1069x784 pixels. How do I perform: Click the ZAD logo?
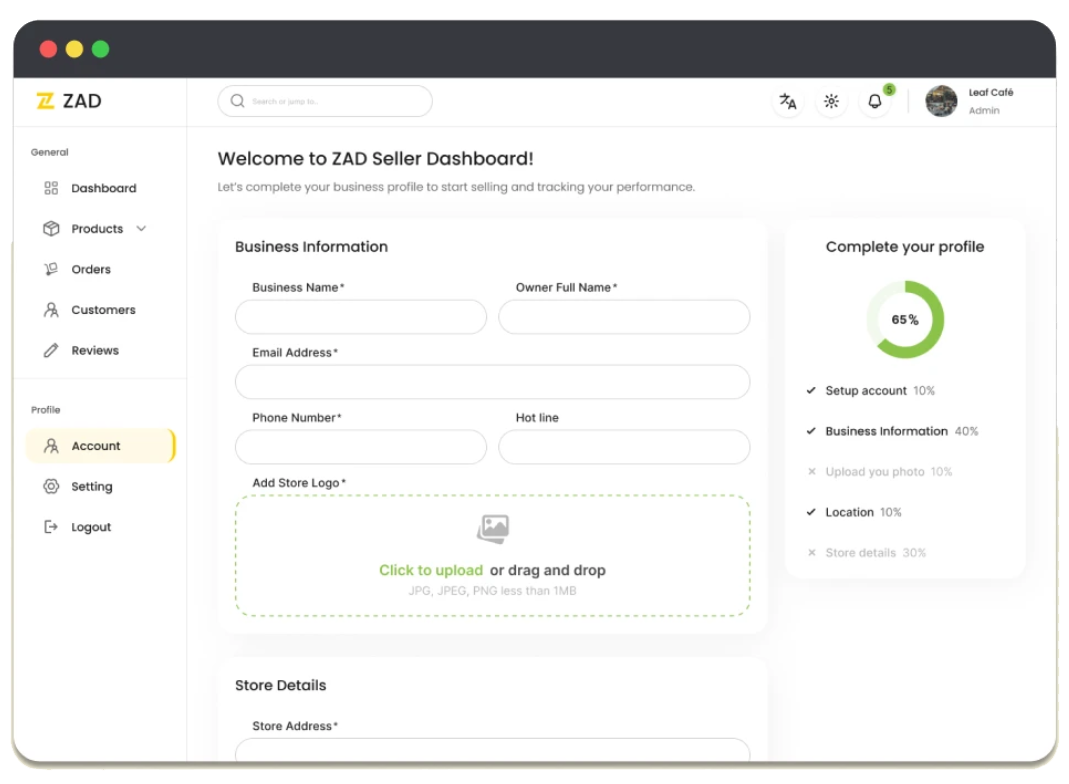pyautogui.click(x=69, y=101)
